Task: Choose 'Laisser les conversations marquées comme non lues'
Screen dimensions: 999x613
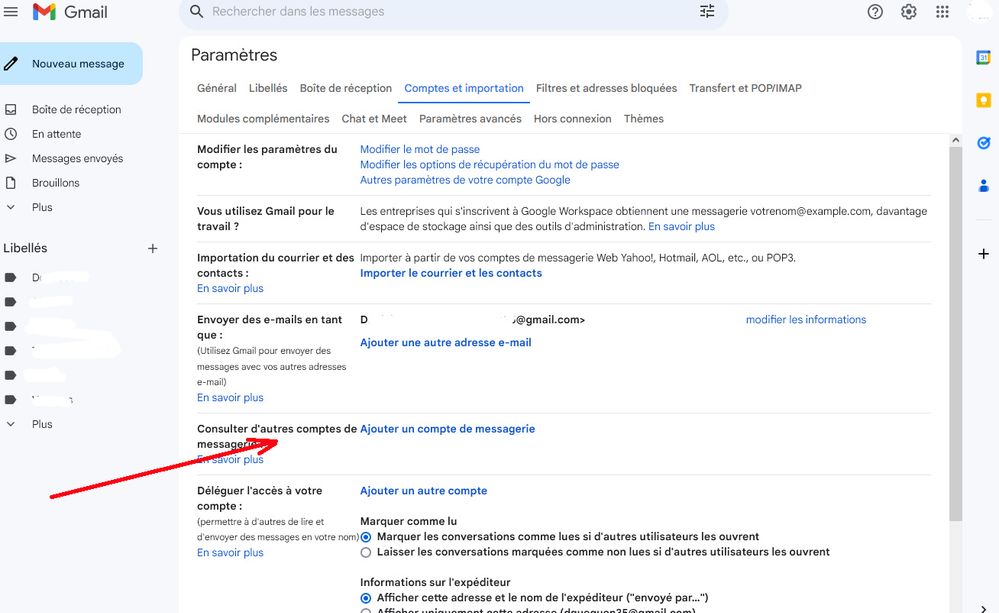Action: pos(365,551)
